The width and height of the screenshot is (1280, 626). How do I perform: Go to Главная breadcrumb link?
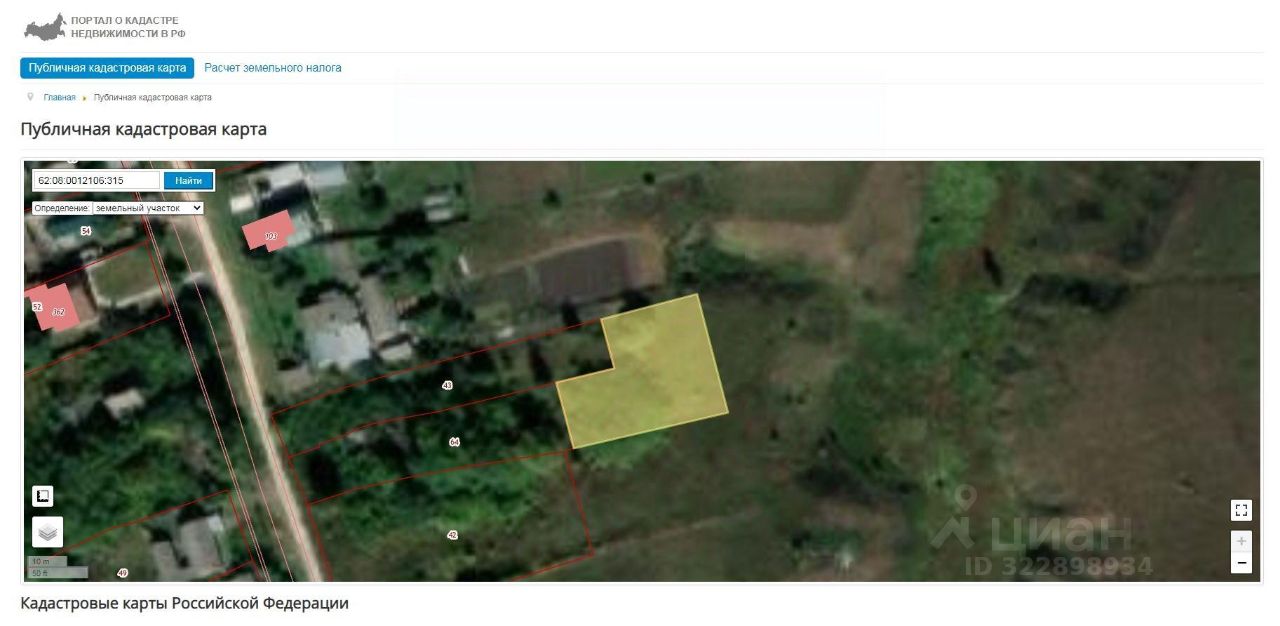(x=59, y=97)
